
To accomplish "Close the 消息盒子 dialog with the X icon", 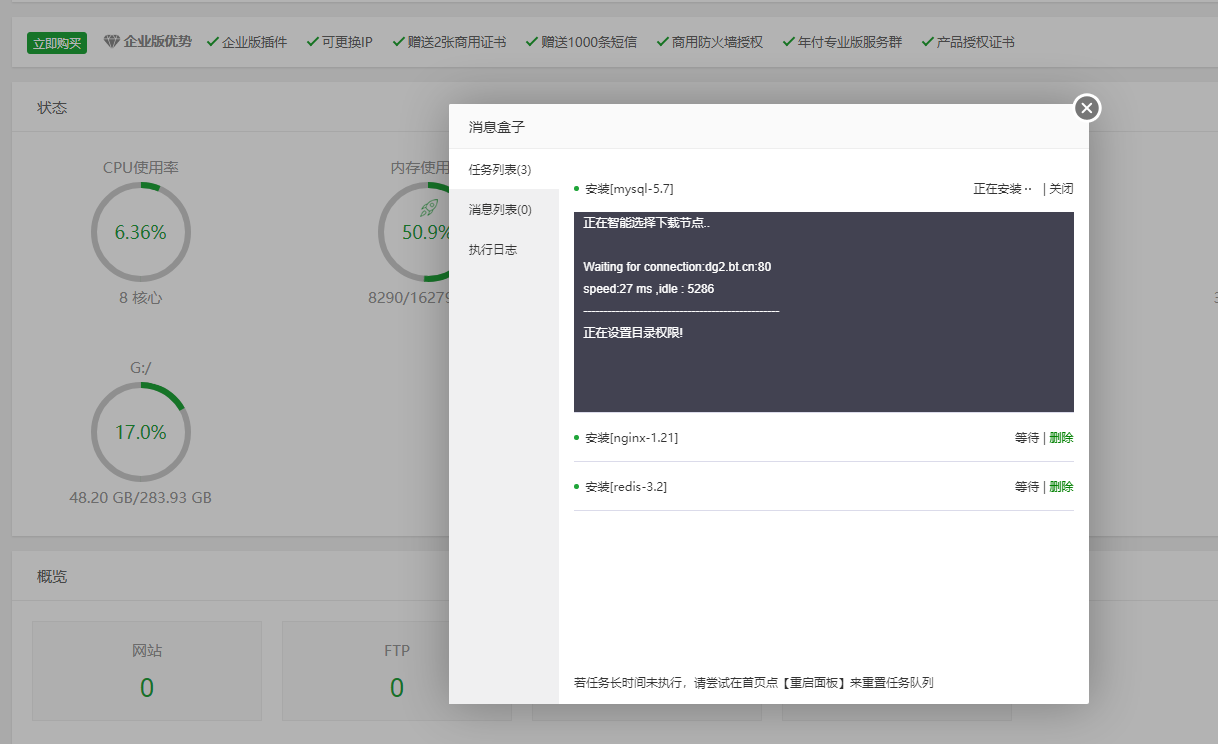I will [x=1087, y=108].
